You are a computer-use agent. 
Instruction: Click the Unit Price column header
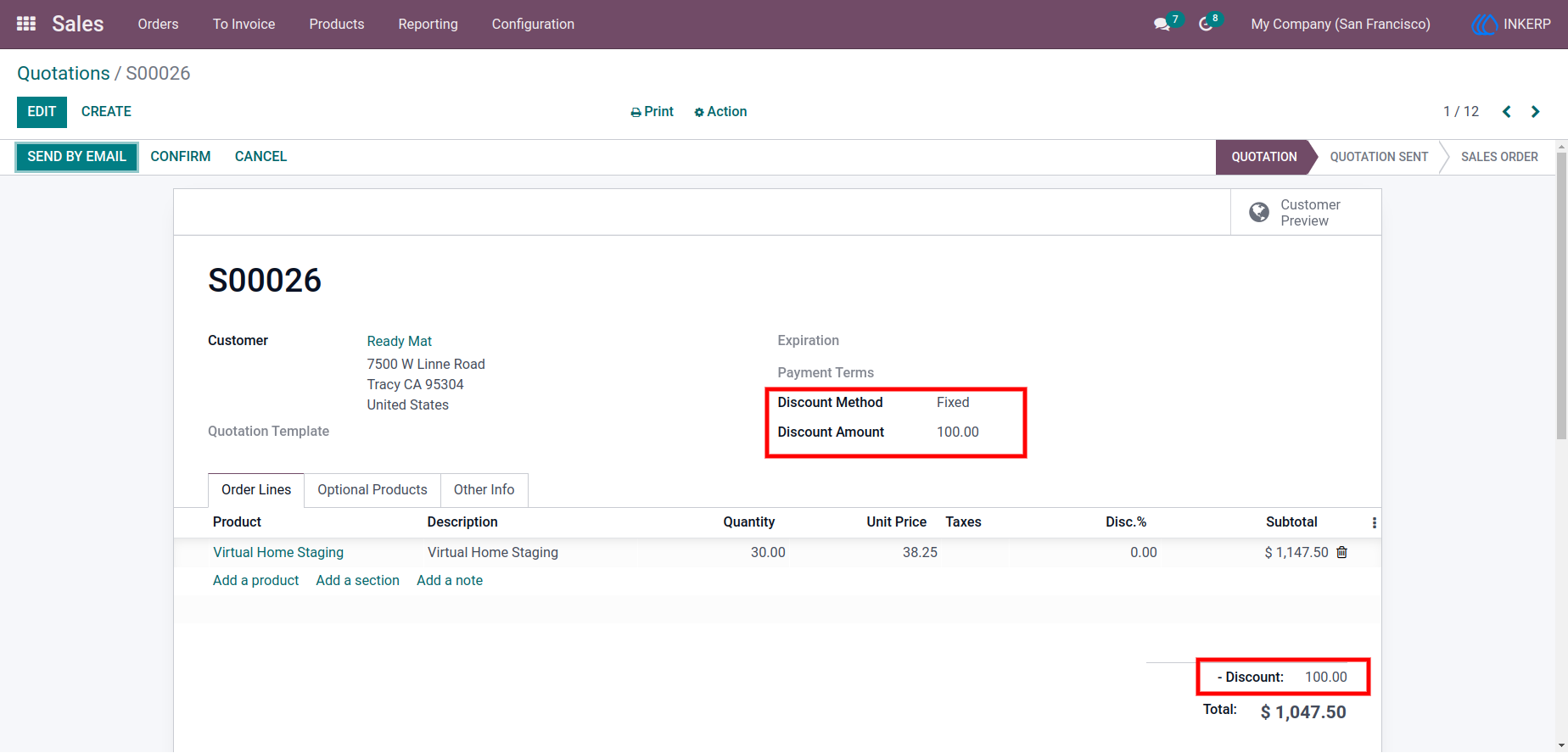point(896,522)
